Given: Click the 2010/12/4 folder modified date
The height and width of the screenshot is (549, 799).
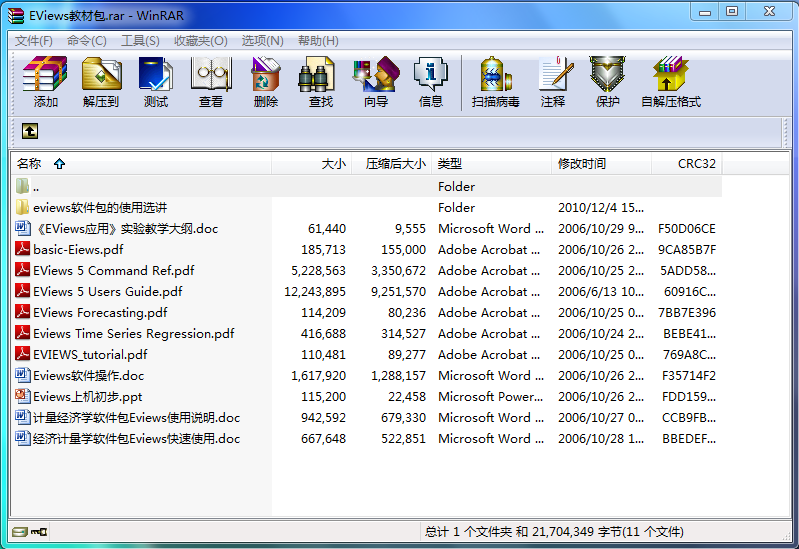Looking at the screenshot, I should (601, 207).
